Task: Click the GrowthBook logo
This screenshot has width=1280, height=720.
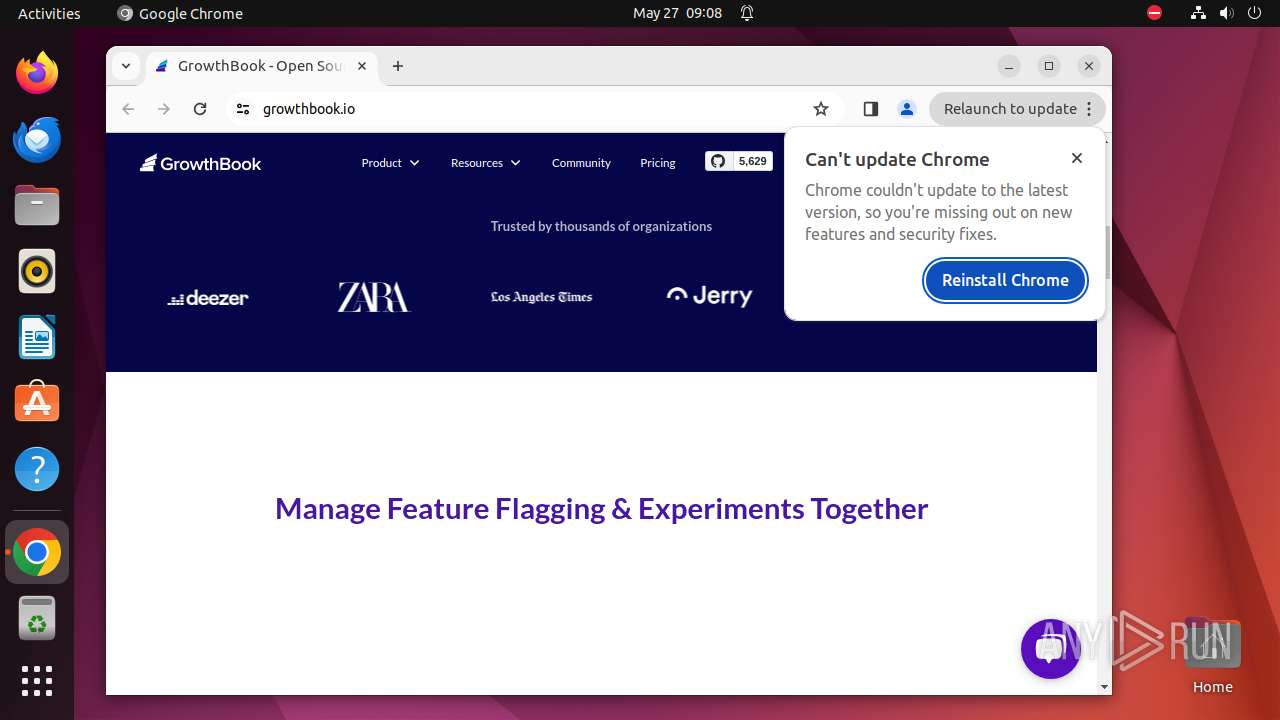Action: tap(200, 163)
